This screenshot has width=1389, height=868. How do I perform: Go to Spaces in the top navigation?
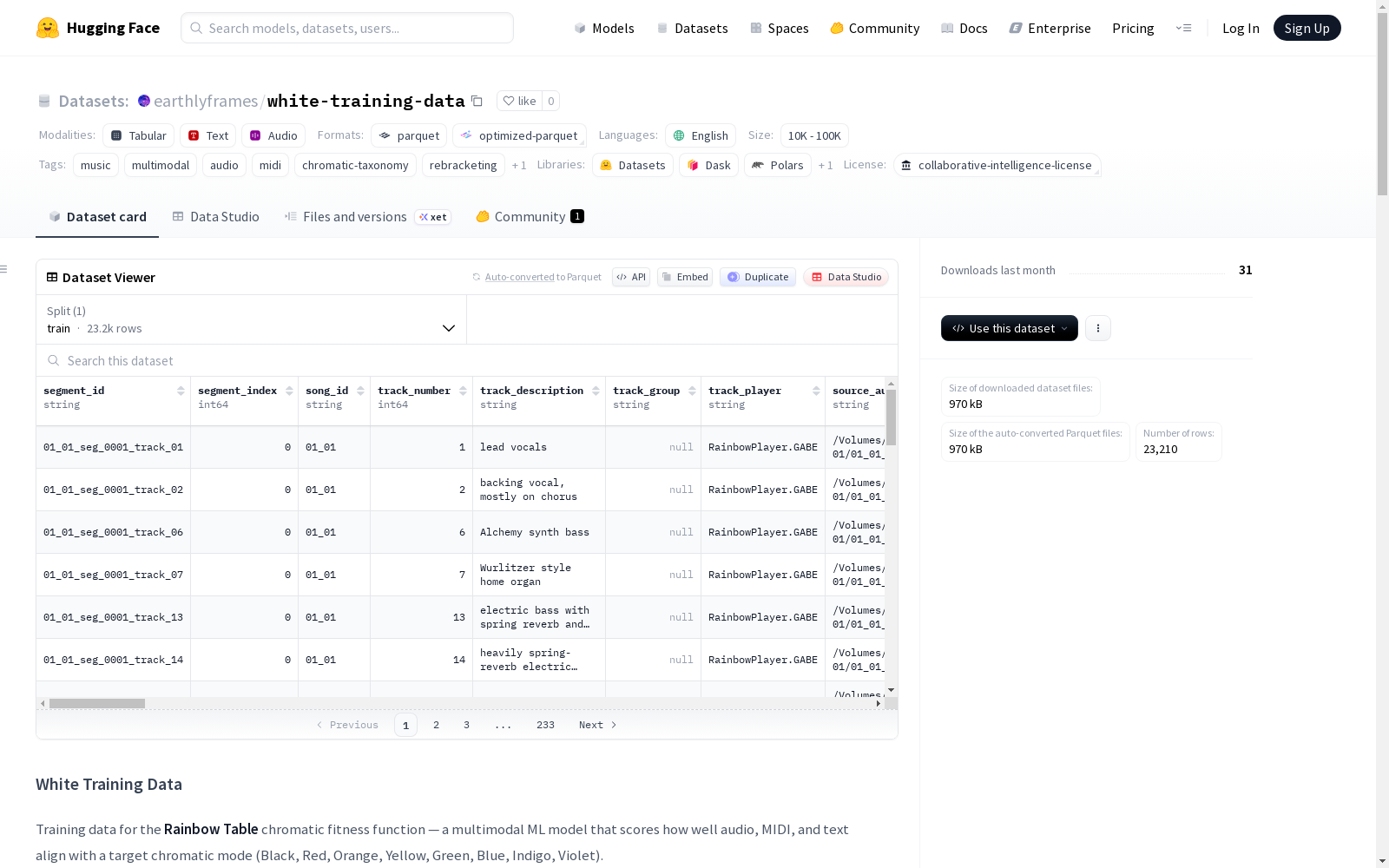pyautogui.click(x=780, y=28)
